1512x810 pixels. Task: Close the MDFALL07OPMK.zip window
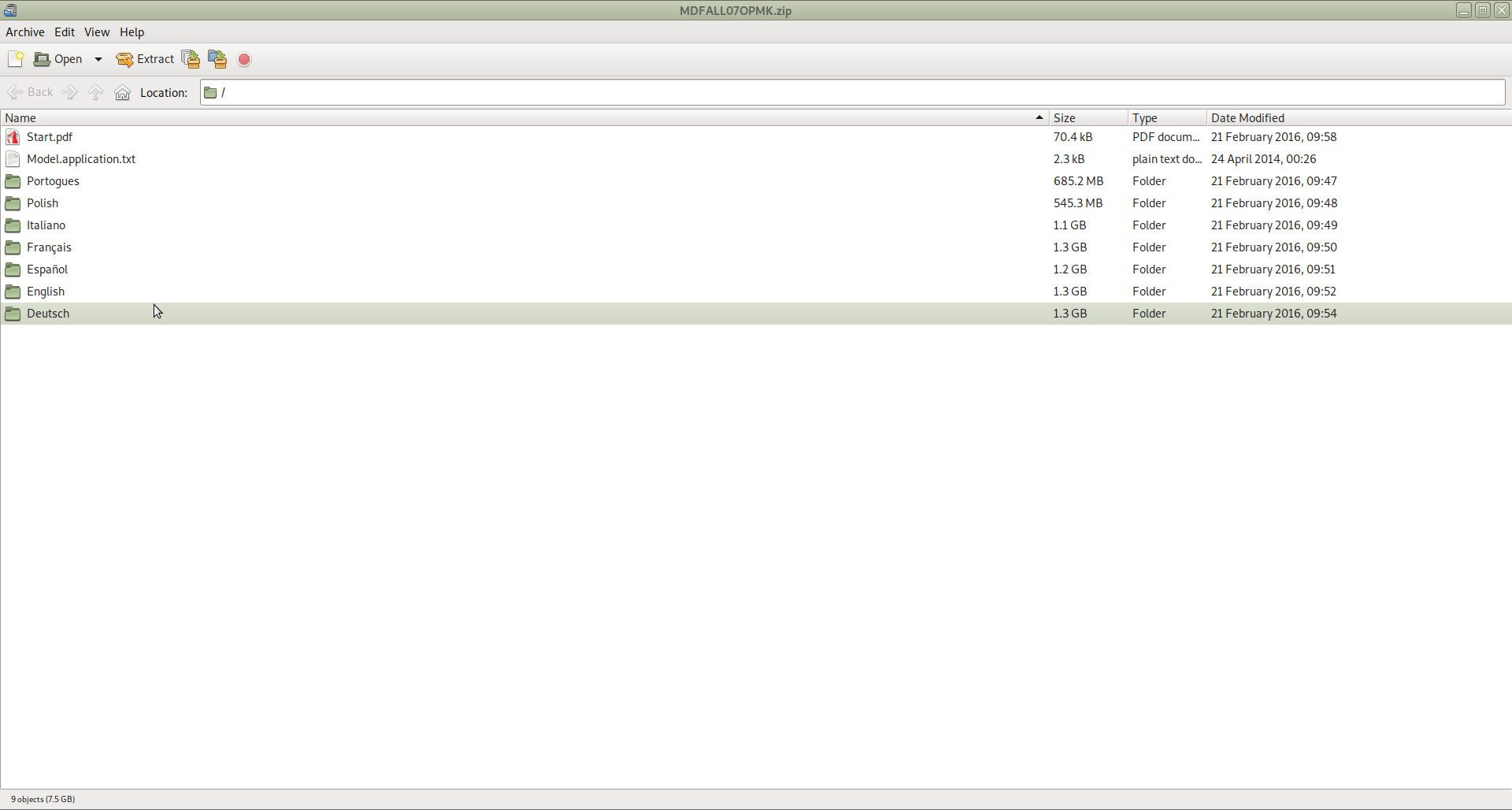pos(1502,10)
